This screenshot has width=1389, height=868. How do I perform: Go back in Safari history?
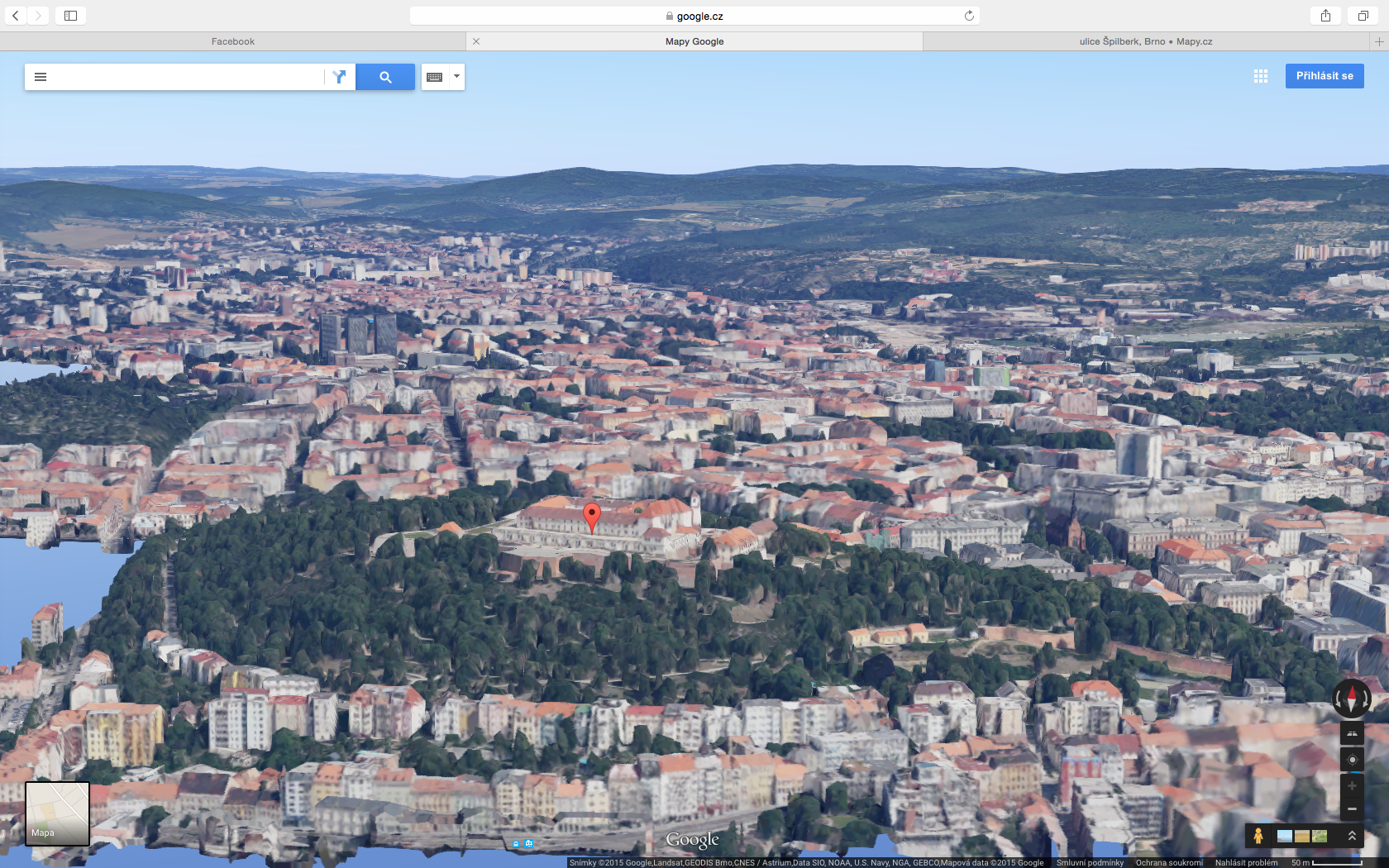(15, 16)
